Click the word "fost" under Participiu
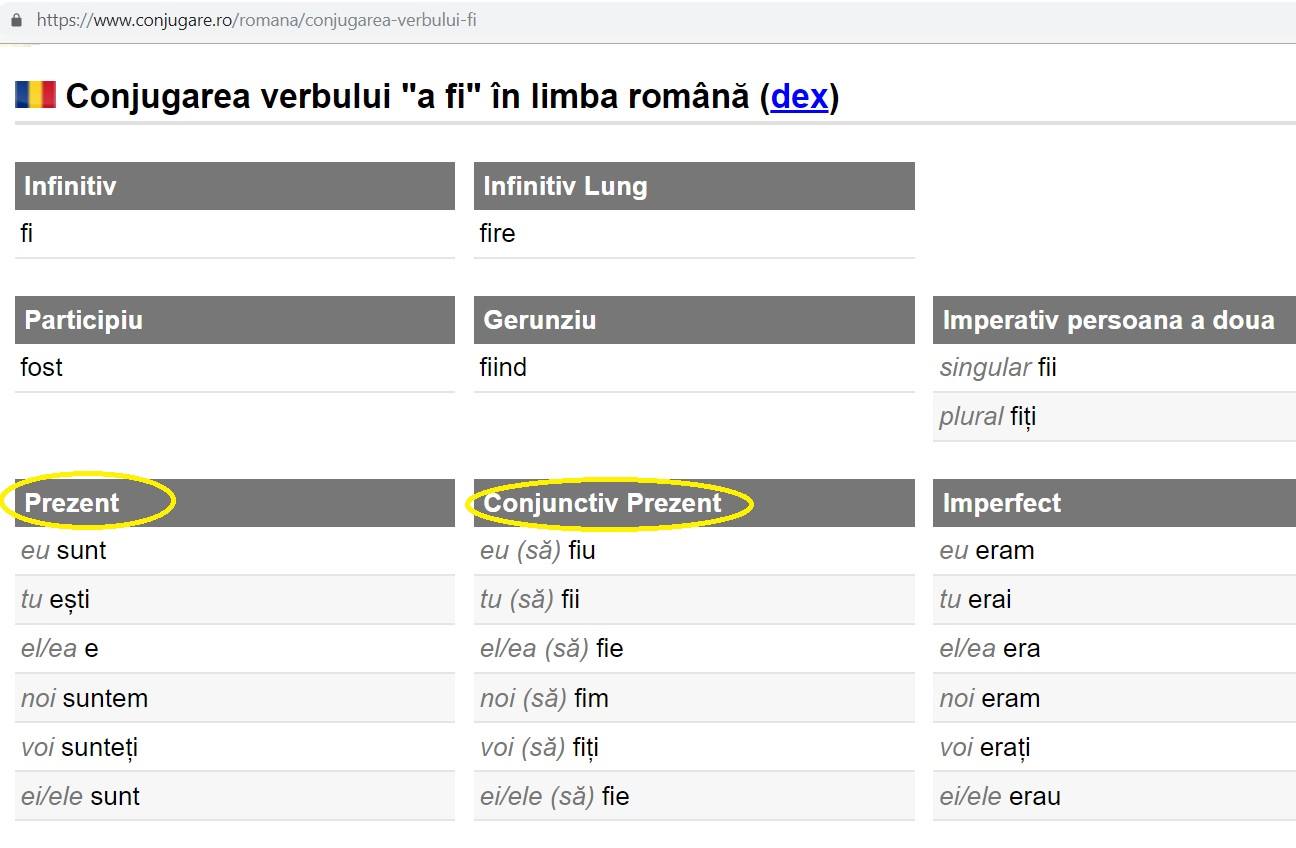Screen dimensions: 1296x848 [x=41, y=367]
